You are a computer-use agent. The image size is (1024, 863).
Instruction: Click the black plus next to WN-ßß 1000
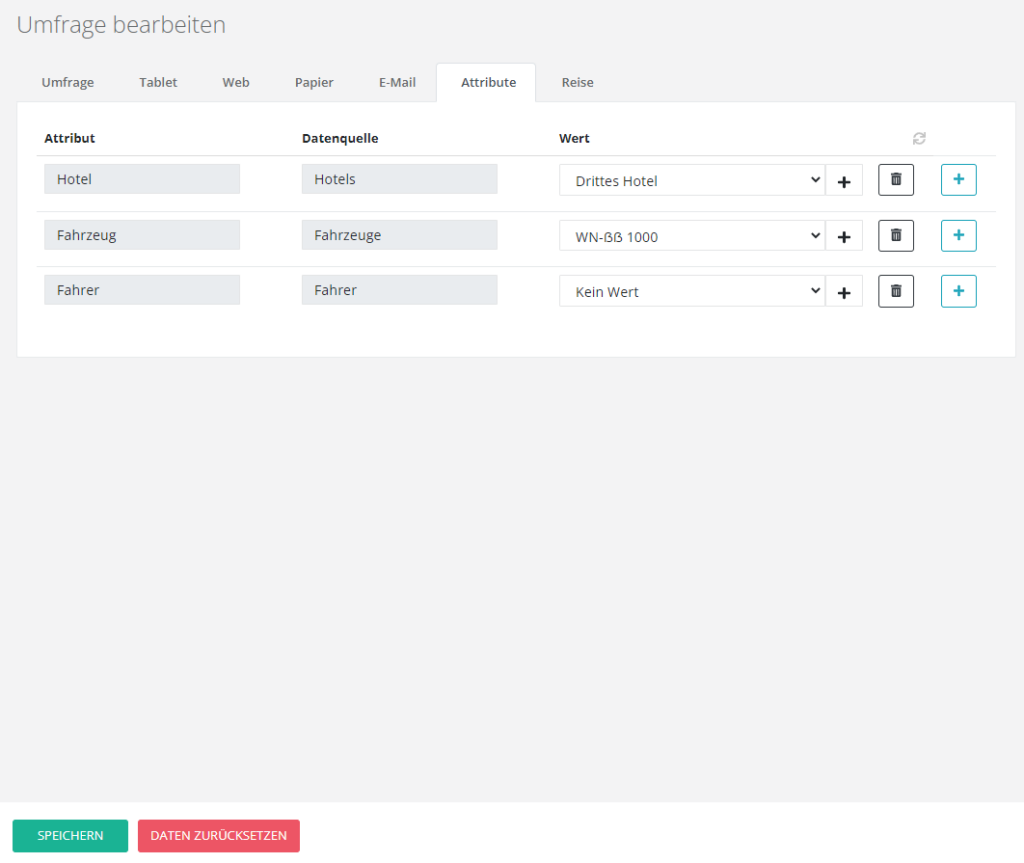(x=843, y=237)
